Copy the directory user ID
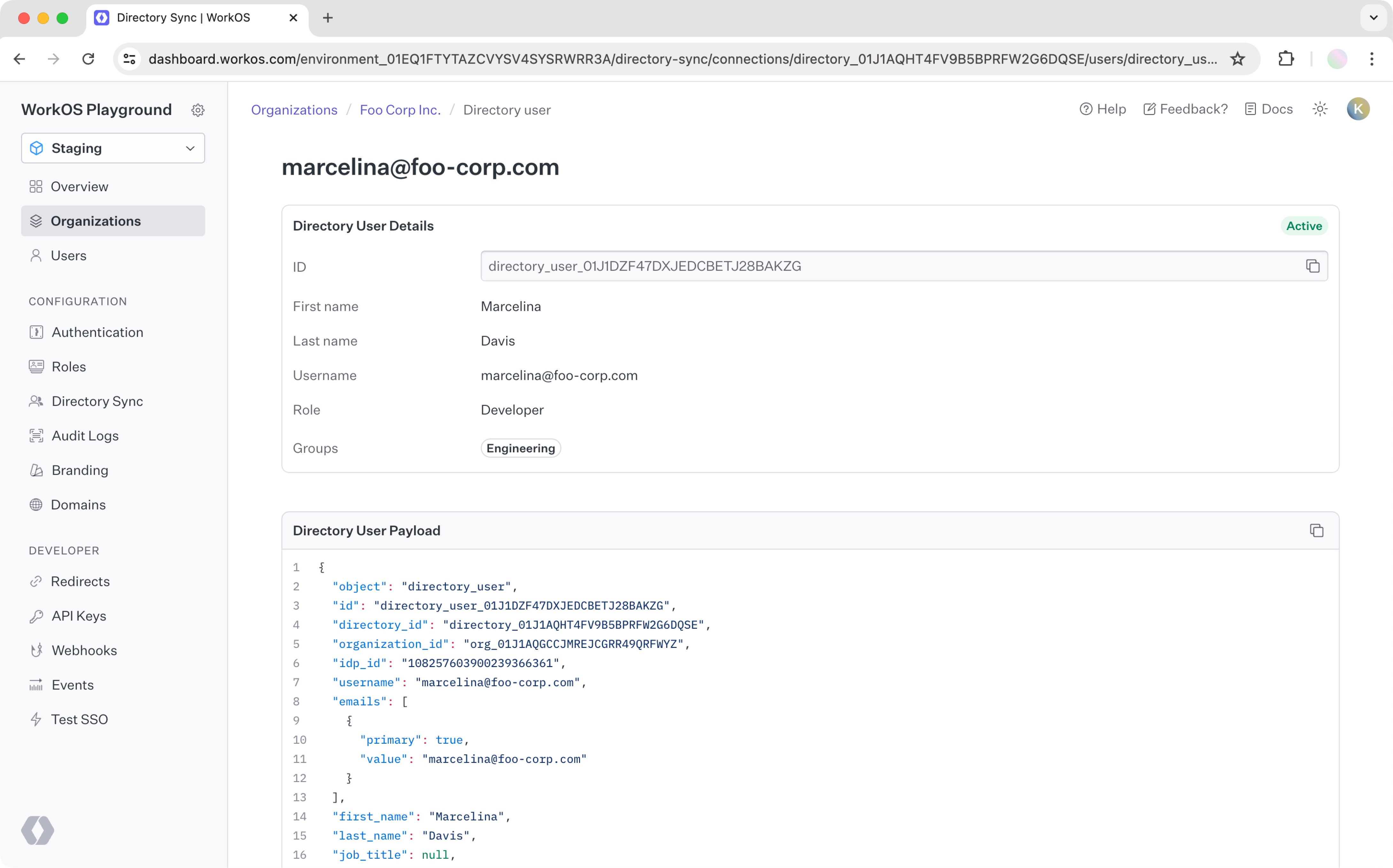Image resolution: width=1393 pixels, height=868 pixels. (x=1312, y=266)
